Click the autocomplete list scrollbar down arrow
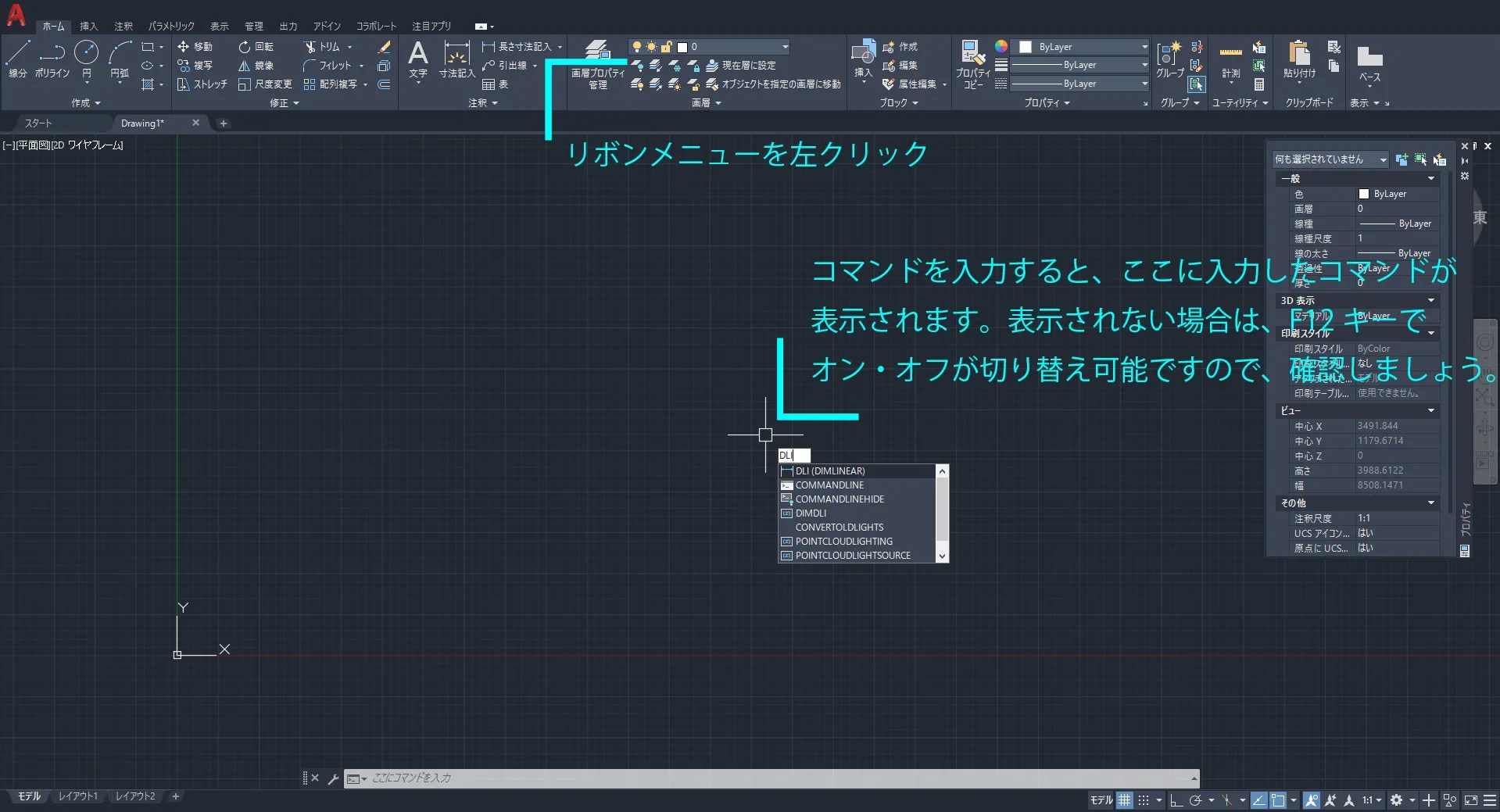Image resolution: width=1500 pixels, height=812 pixels. click(942, 556)
